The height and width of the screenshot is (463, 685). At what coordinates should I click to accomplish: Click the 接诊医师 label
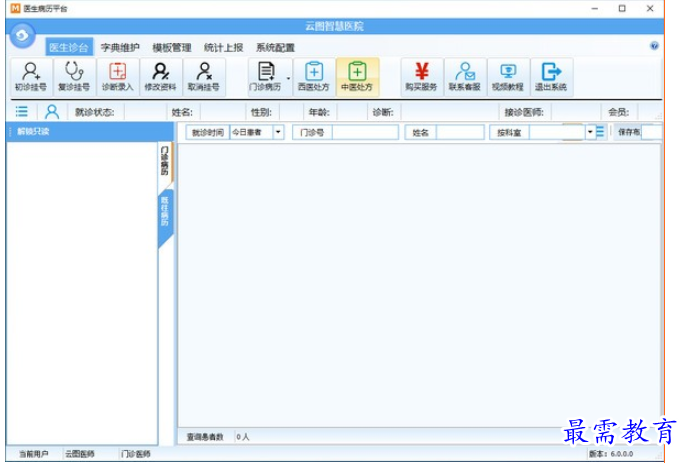[524, 112]
